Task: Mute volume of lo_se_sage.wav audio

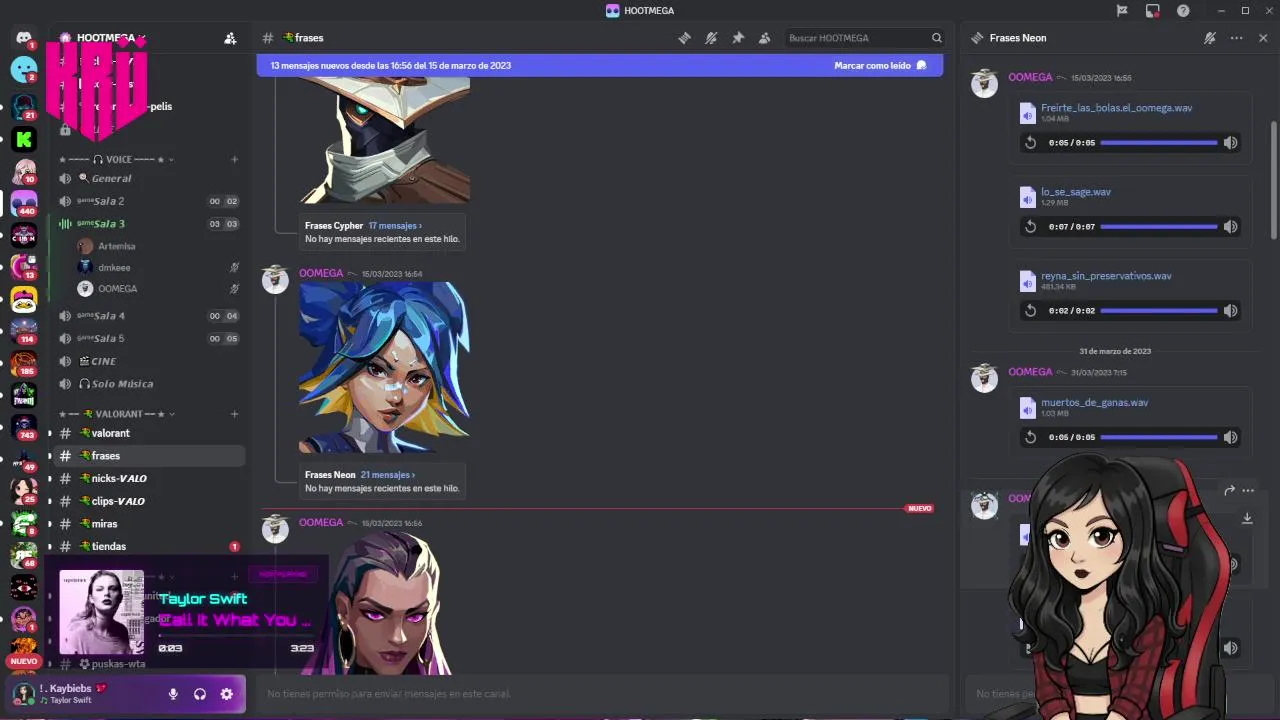Action: [x=1230, y=227]
